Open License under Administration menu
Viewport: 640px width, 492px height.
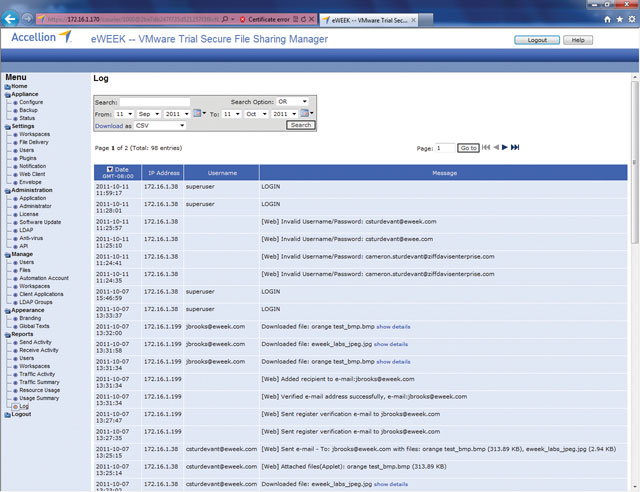click(29, 214)
